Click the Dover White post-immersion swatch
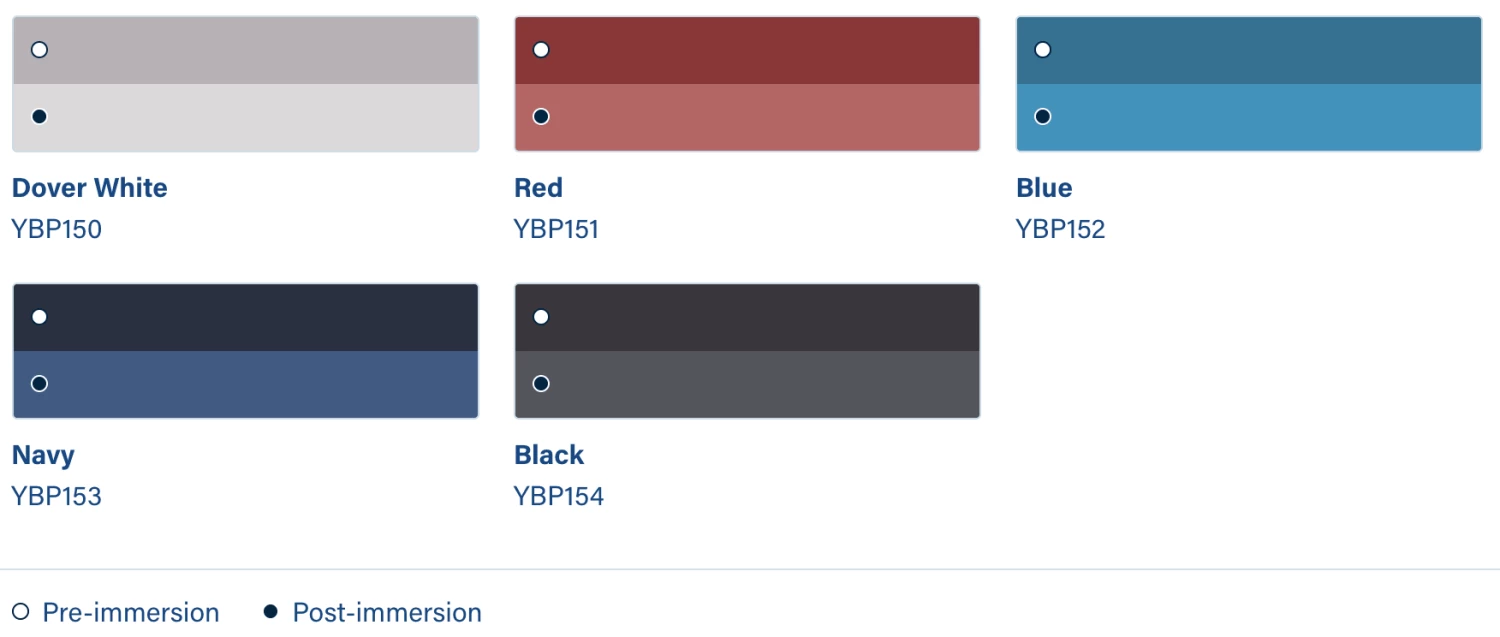The width and height of the screenshot is (1500, 637). pos(245,117)
